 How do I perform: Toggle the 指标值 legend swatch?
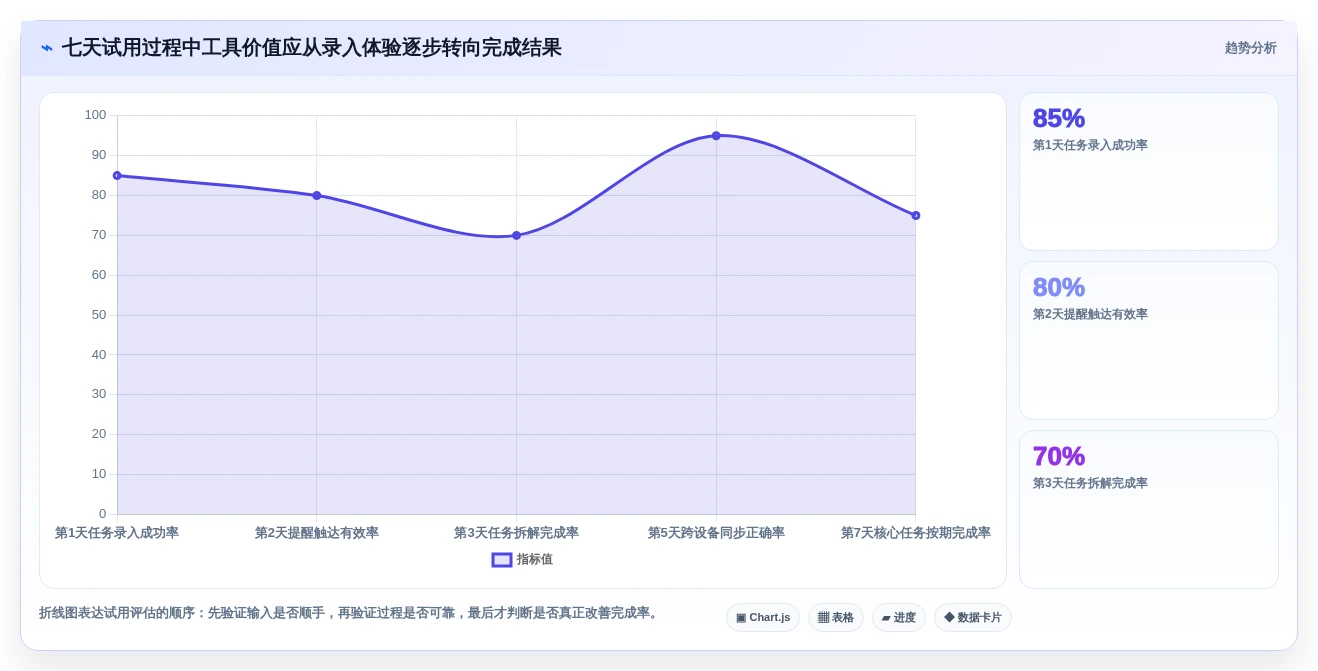pos(502,560)
